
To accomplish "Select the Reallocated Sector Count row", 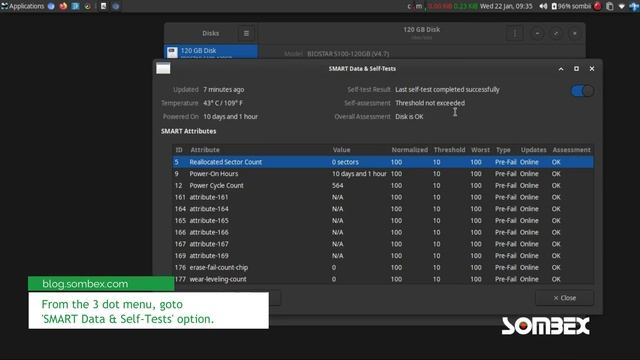I will [x=383, y=162].
